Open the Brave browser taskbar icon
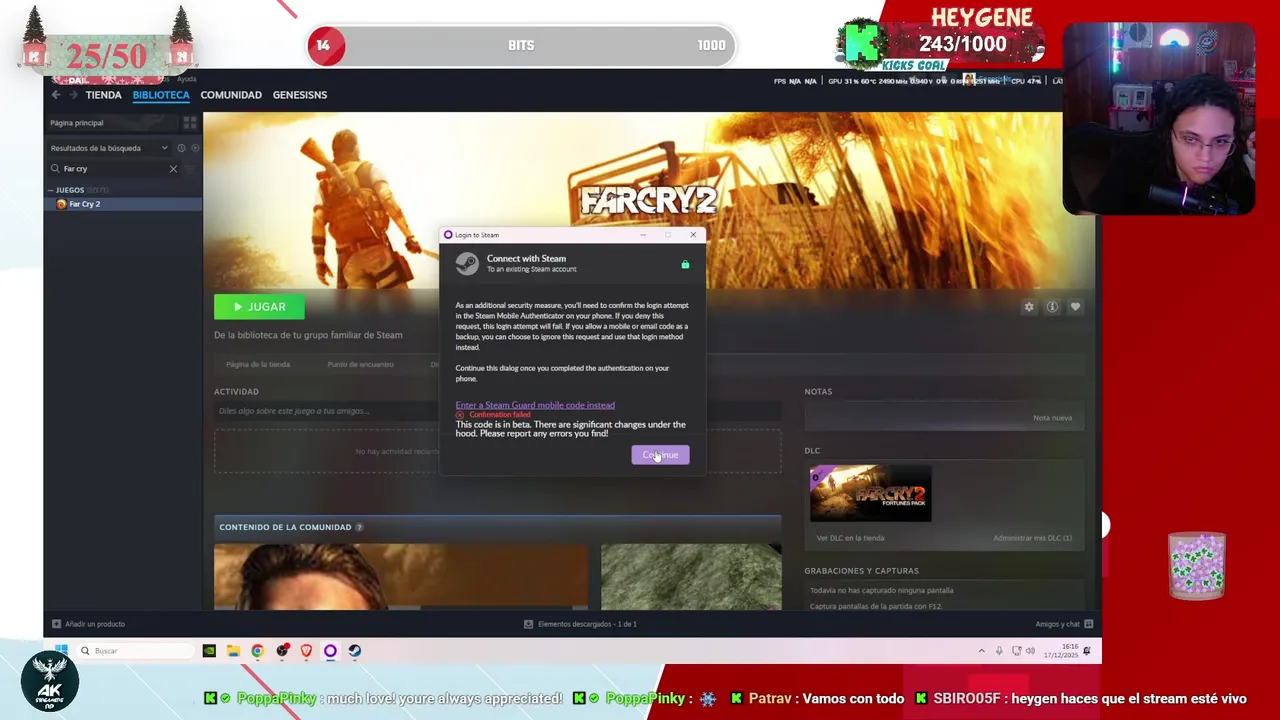1280x720 pixels. (x=306, y=651)
